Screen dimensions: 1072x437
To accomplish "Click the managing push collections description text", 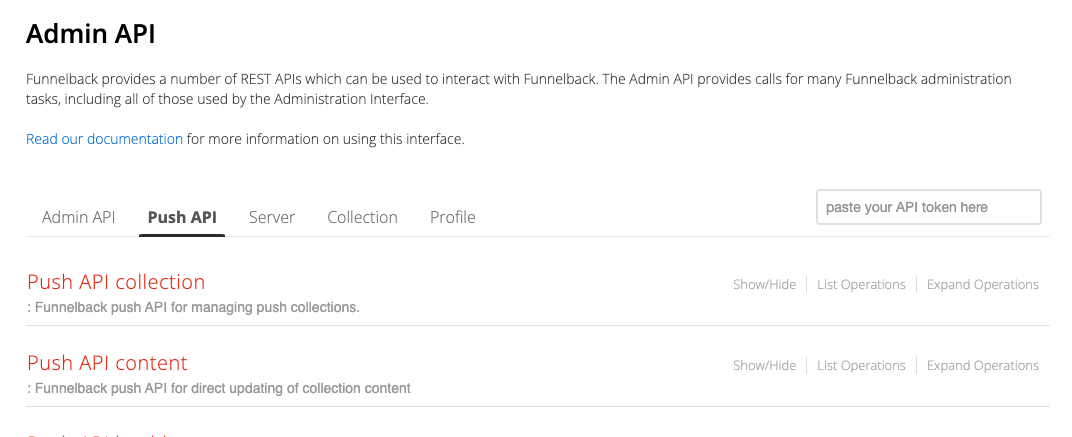I will coord(193,307).
